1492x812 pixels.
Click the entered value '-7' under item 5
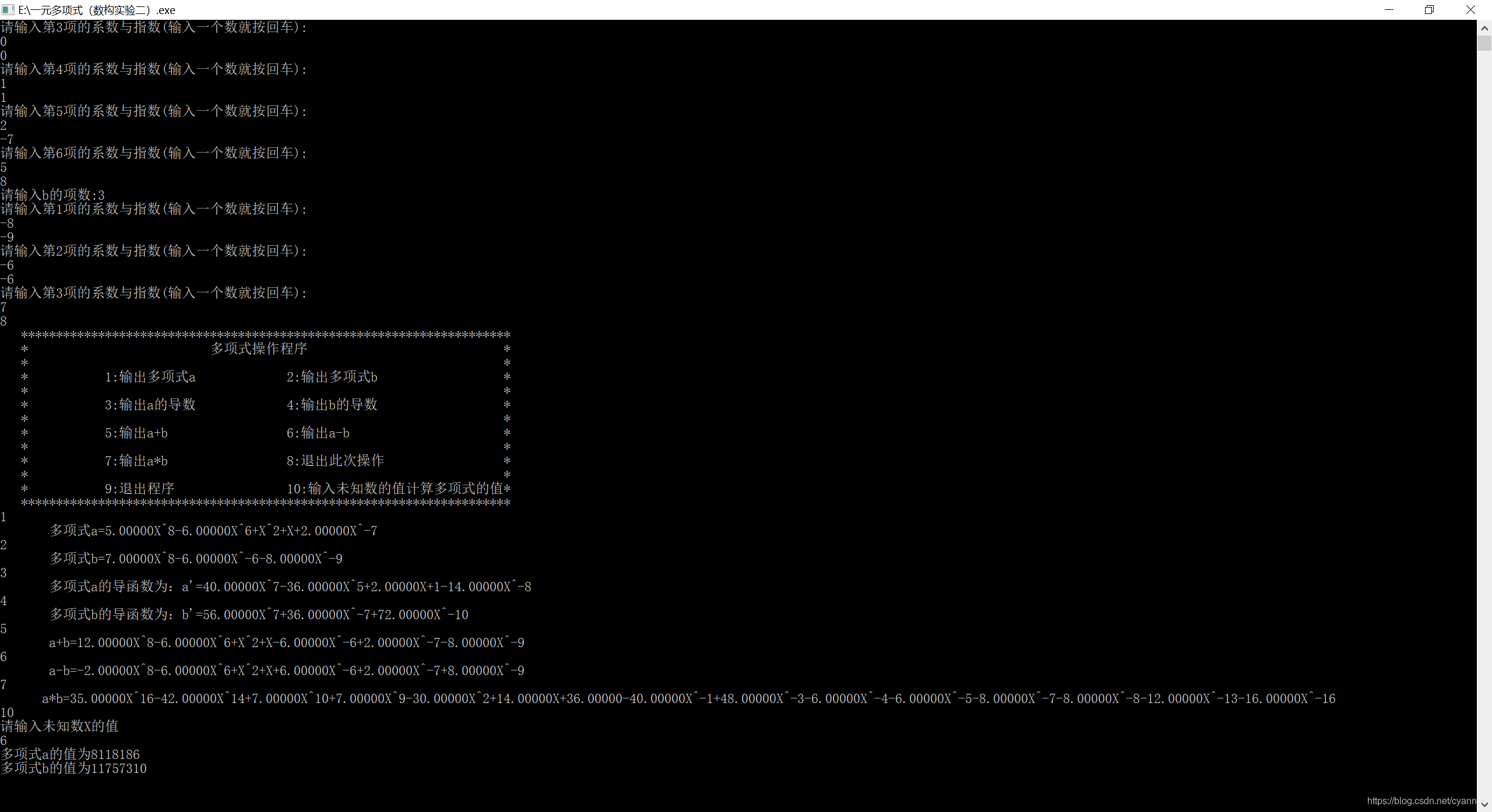7,139
